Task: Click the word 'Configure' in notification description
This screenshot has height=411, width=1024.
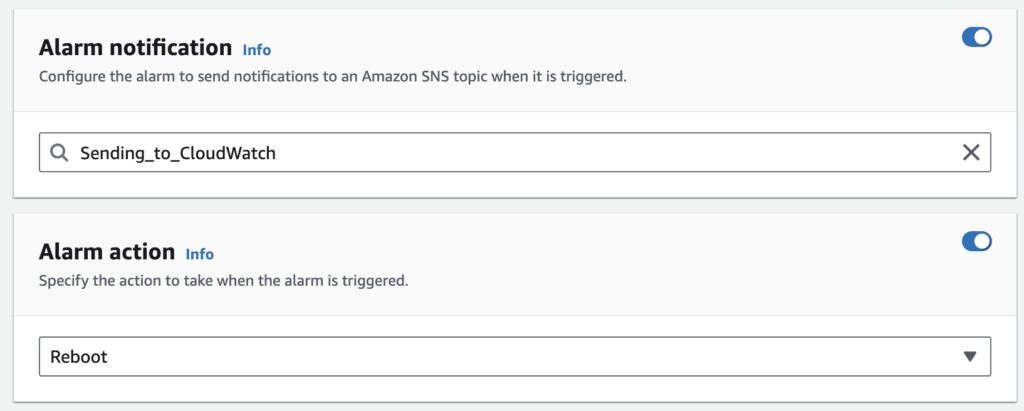Action: coord(69,77)
